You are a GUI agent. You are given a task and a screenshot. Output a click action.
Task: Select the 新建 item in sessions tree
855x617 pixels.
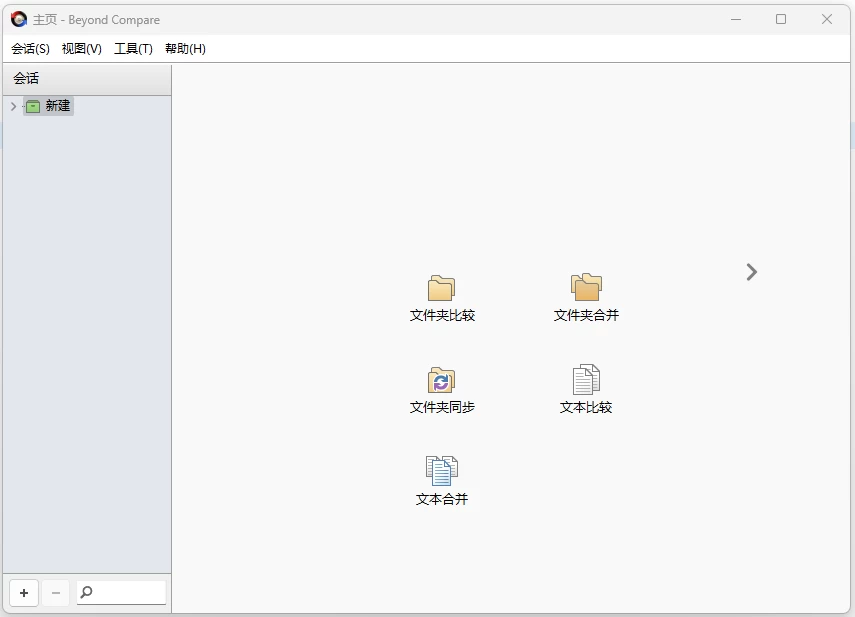[58, 106]
